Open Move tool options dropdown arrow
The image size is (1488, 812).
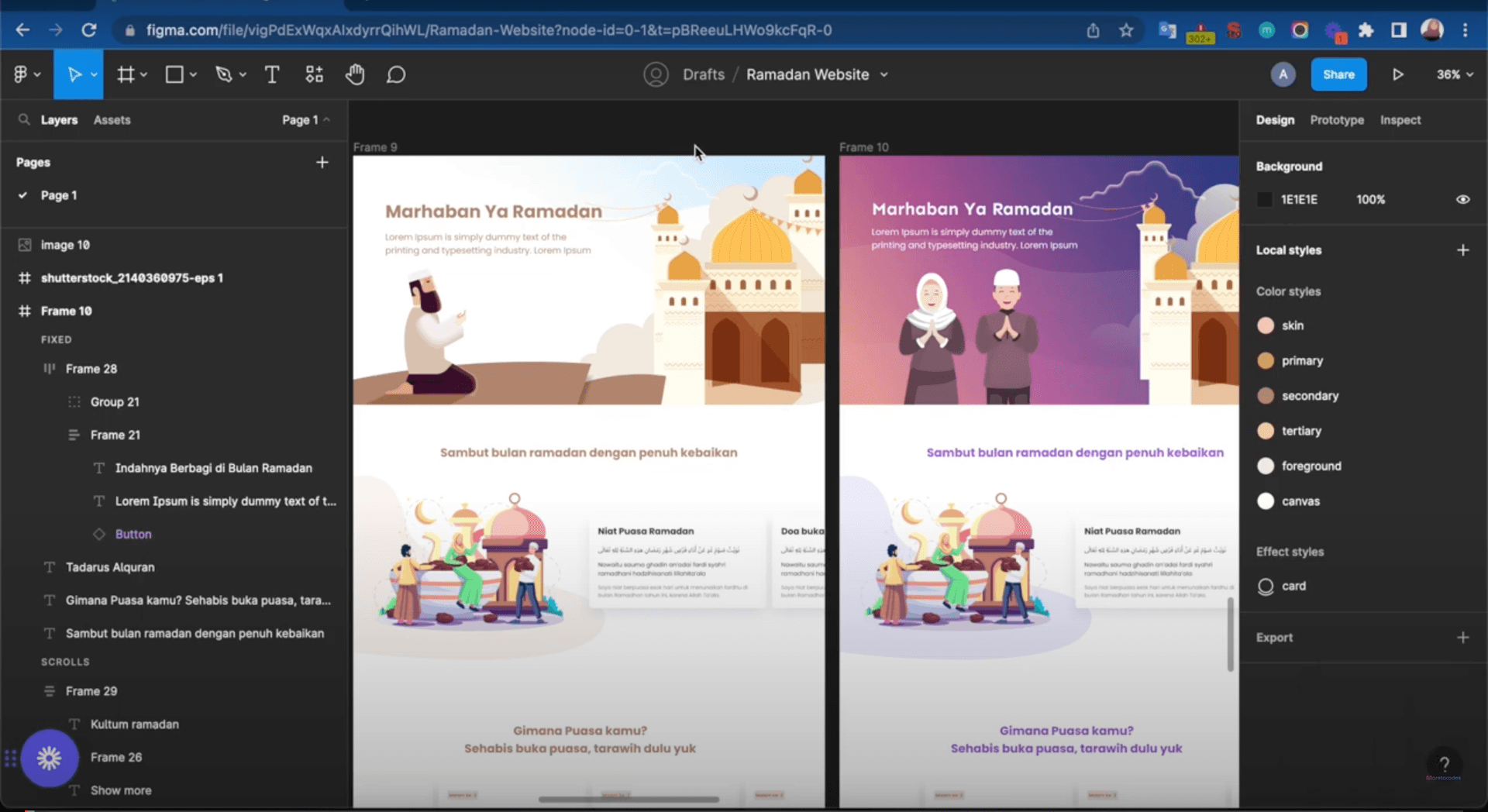[94, 74]
